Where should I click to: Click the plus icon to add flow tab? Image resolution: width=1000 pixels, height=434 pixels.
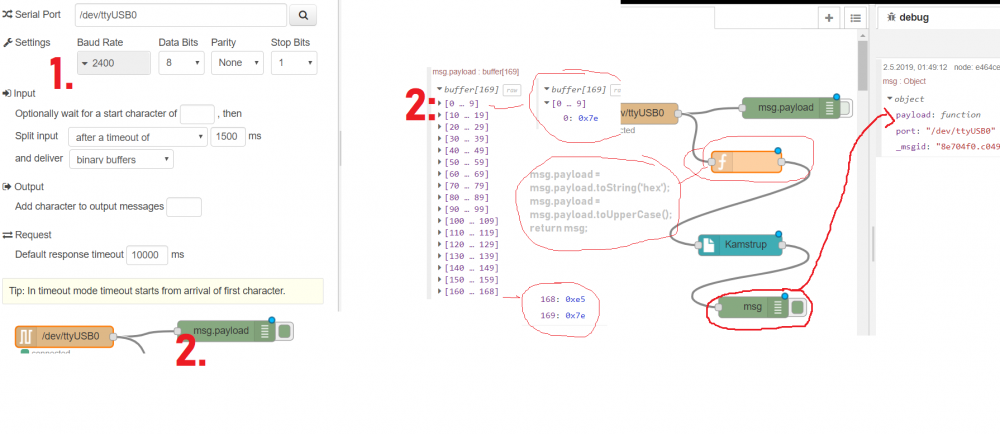tap(829, 17)
